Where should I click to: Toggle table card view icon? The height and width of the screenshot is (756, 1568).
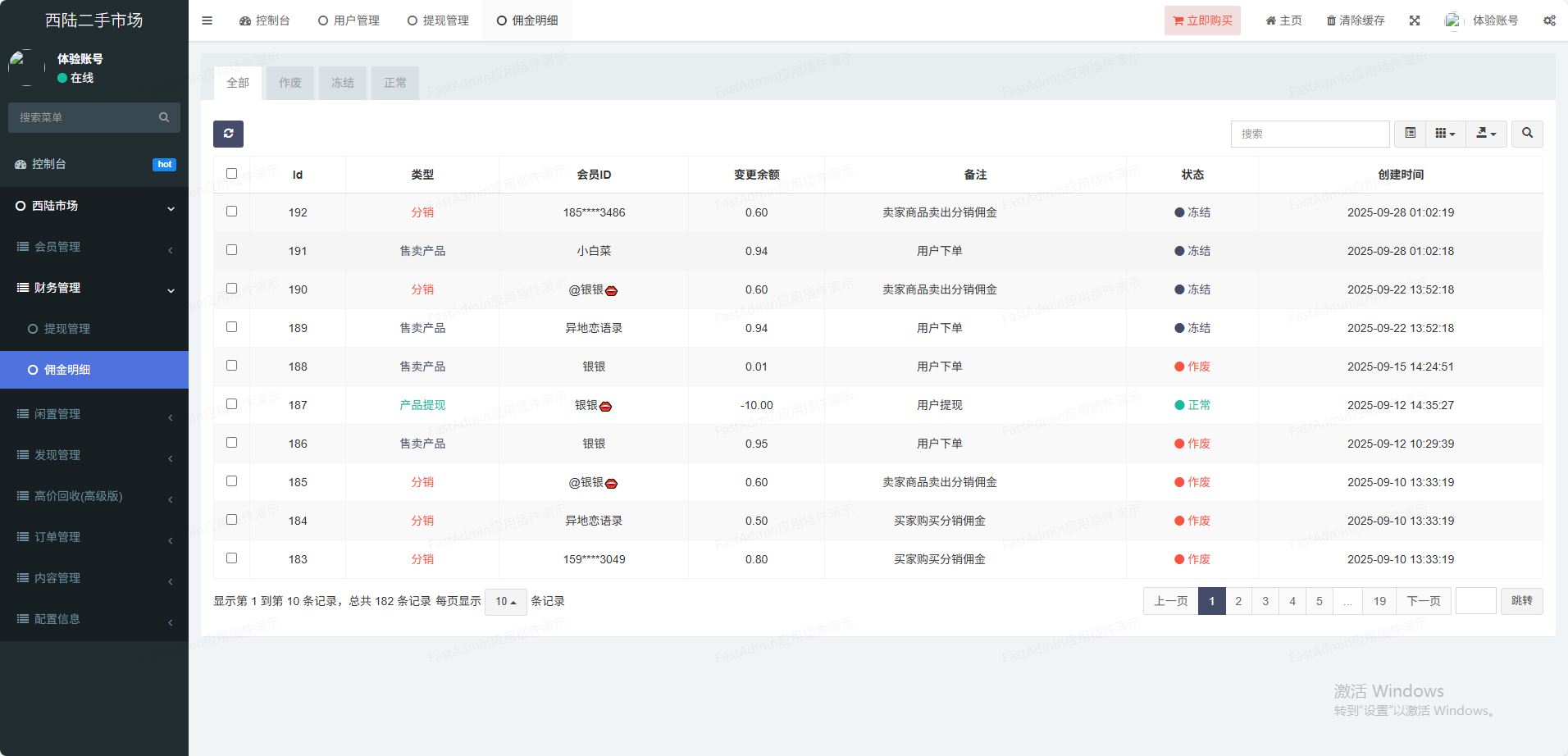(1411, 133)
